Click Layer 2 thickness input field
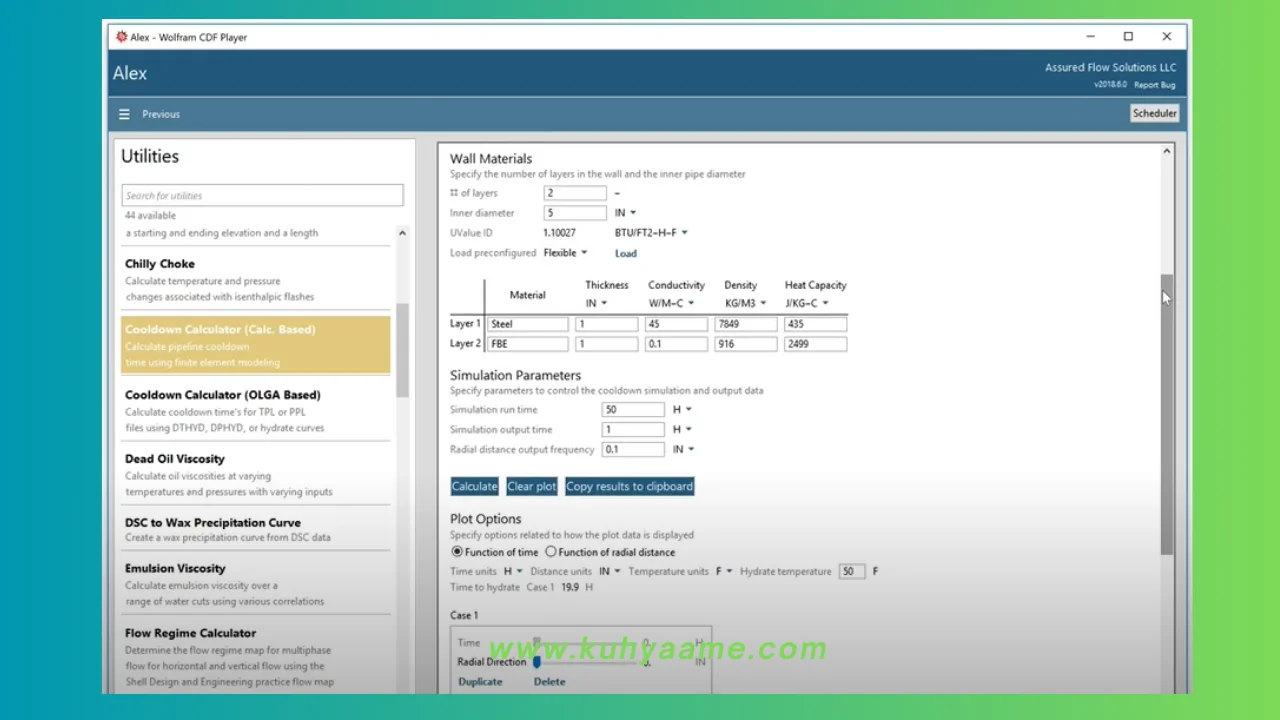Screen dimensions: 1280x720 click(606, 344)
